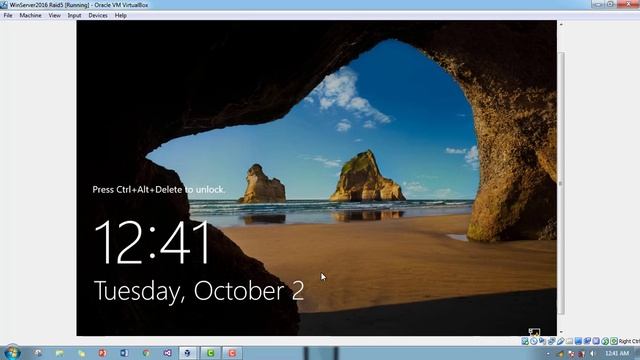
Task: Click the network adapter status icon
Action: 551,341
